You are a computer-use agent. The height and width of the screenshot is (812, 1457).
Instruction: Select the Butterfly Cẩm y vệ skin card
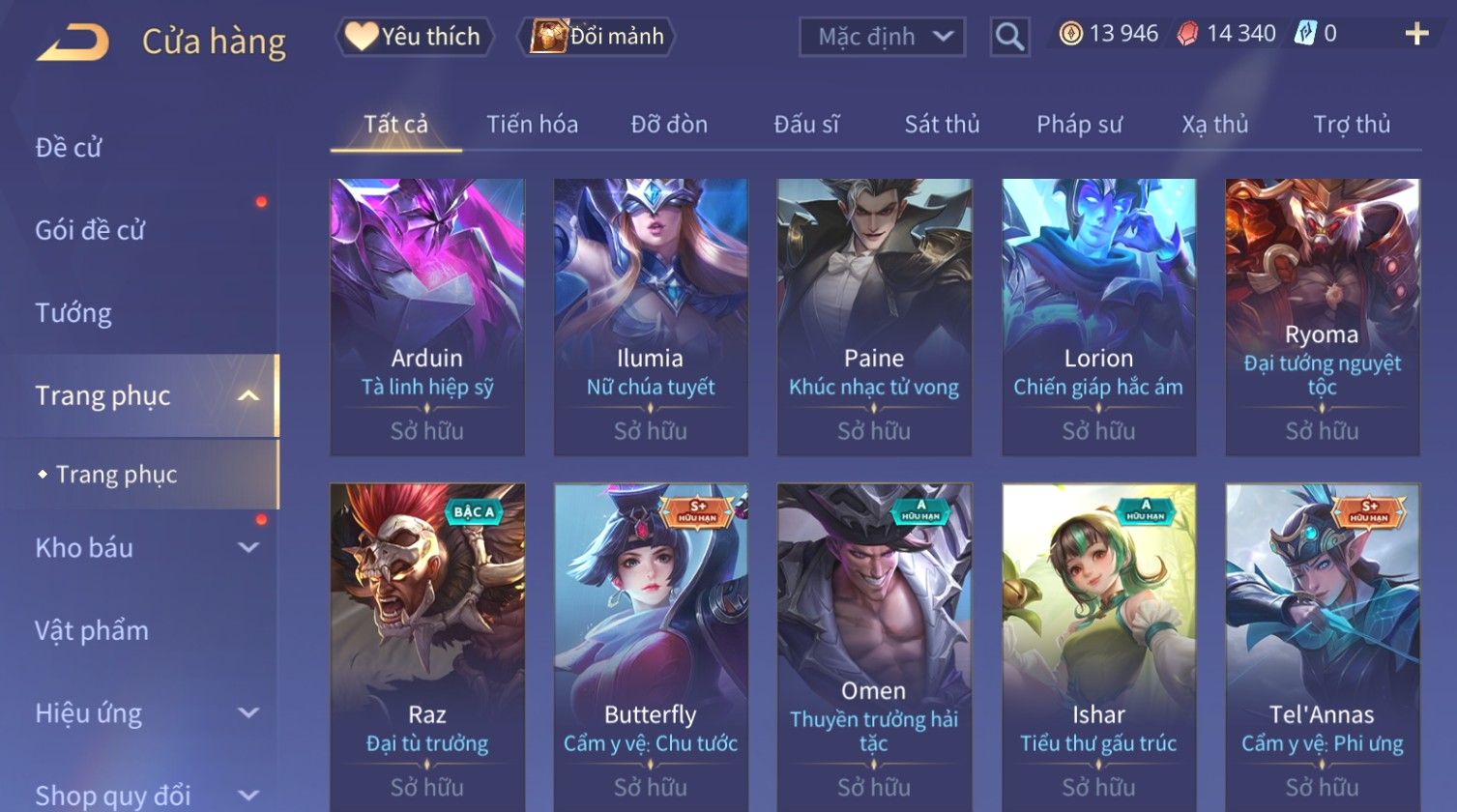(651, 648)
